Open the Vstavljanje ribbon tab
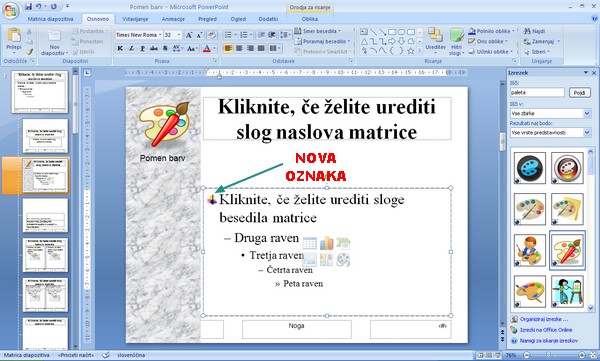 (x=135, y=19)
